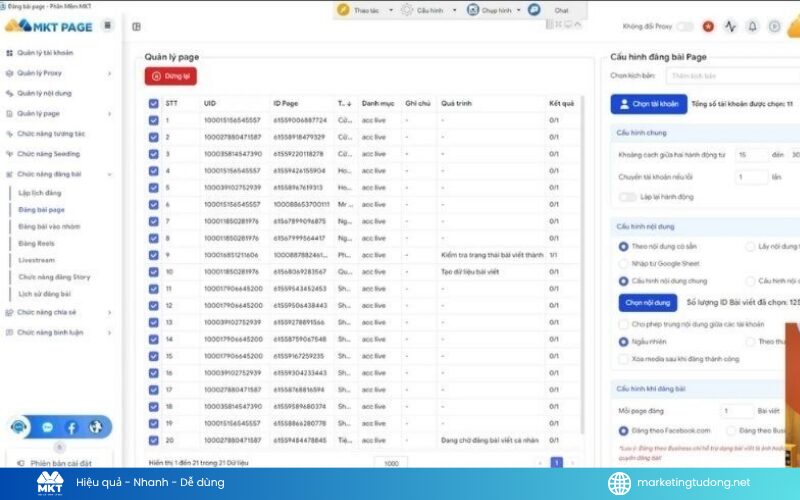Open the Chọn kịch bản combo box

click(733, 76)
